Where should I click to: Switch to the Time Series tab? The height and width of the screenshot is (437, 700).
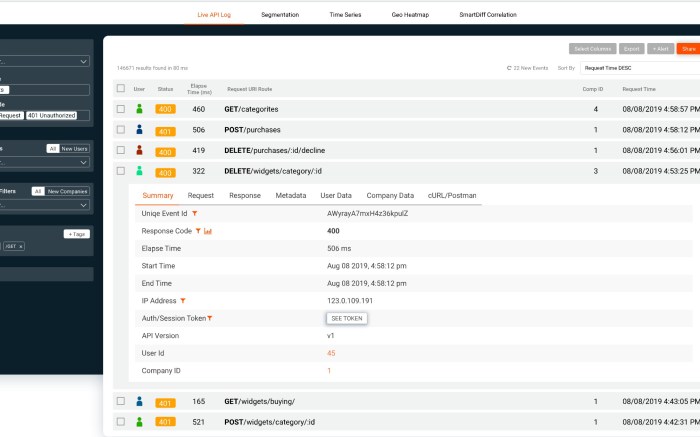tap(346, 15)
